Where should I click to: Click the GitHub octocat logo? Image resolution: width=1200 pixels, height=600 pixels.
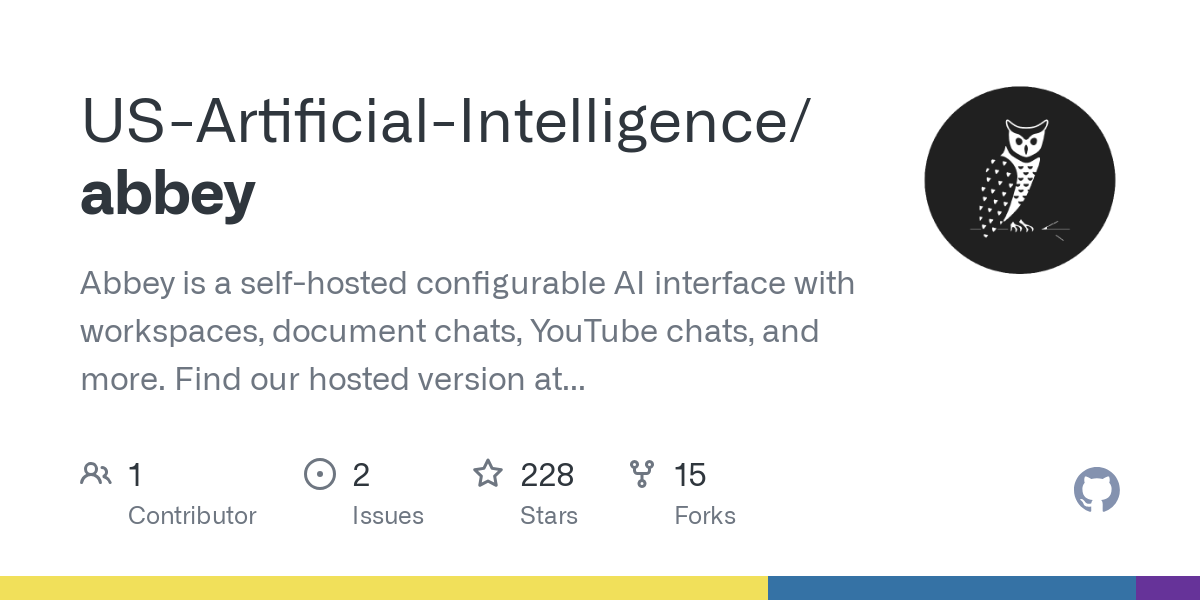click(x=1096, y=491)
